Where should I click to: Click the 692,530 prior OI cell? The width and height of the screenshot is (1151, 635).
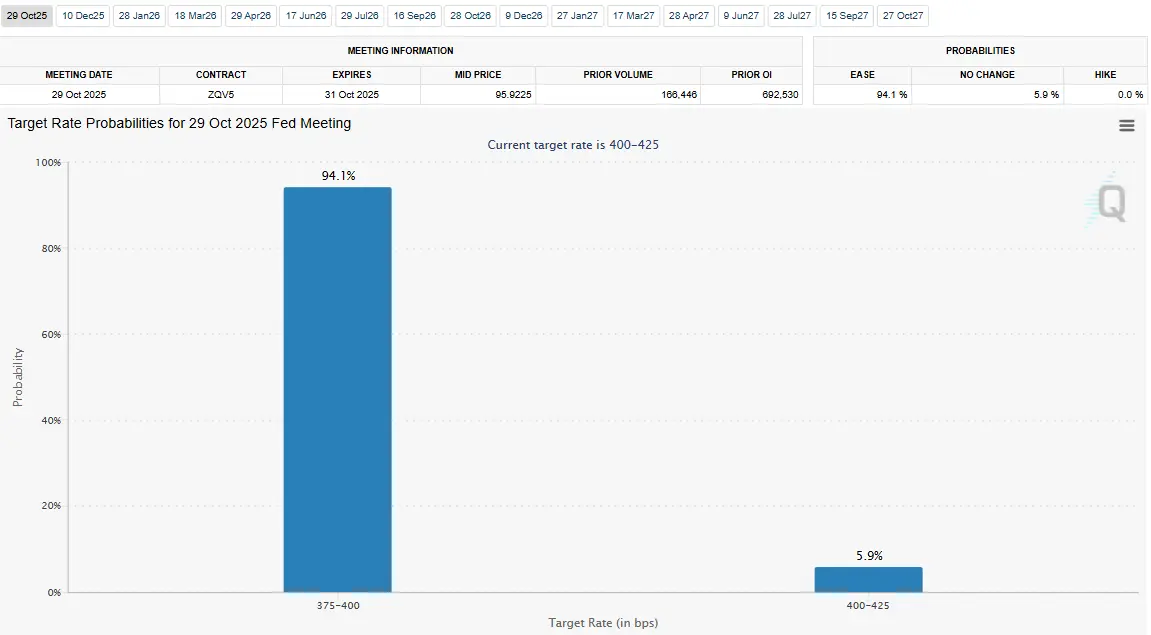(x=752, y=95)
